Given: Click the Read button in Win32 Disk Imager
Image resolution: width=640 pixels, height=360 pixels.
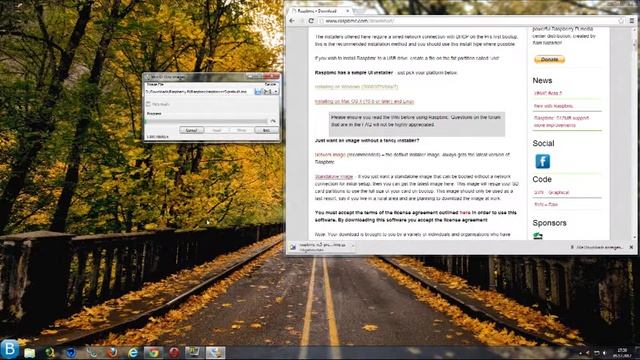Looking at the screenshot, I should (216, 130).
